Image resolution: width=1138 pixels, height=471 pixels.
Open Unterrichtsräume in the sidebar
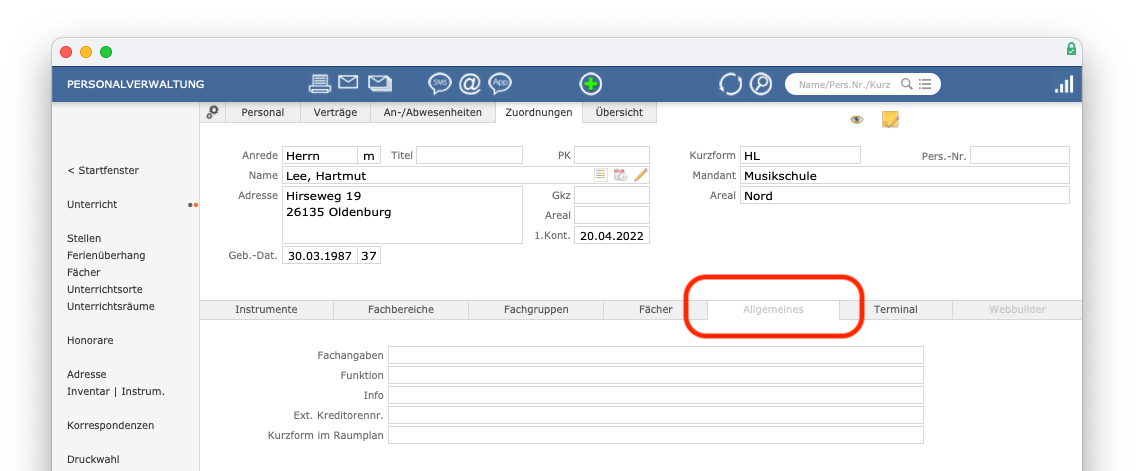click(110, 306)
